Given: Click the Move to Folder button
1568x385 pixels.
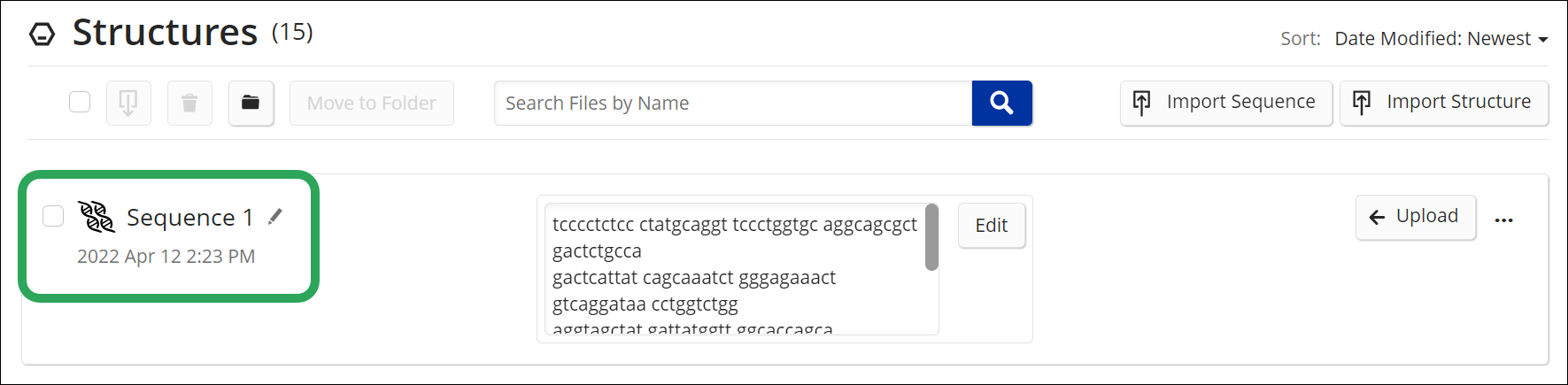Looking at the screenshot, I should 371,104.
